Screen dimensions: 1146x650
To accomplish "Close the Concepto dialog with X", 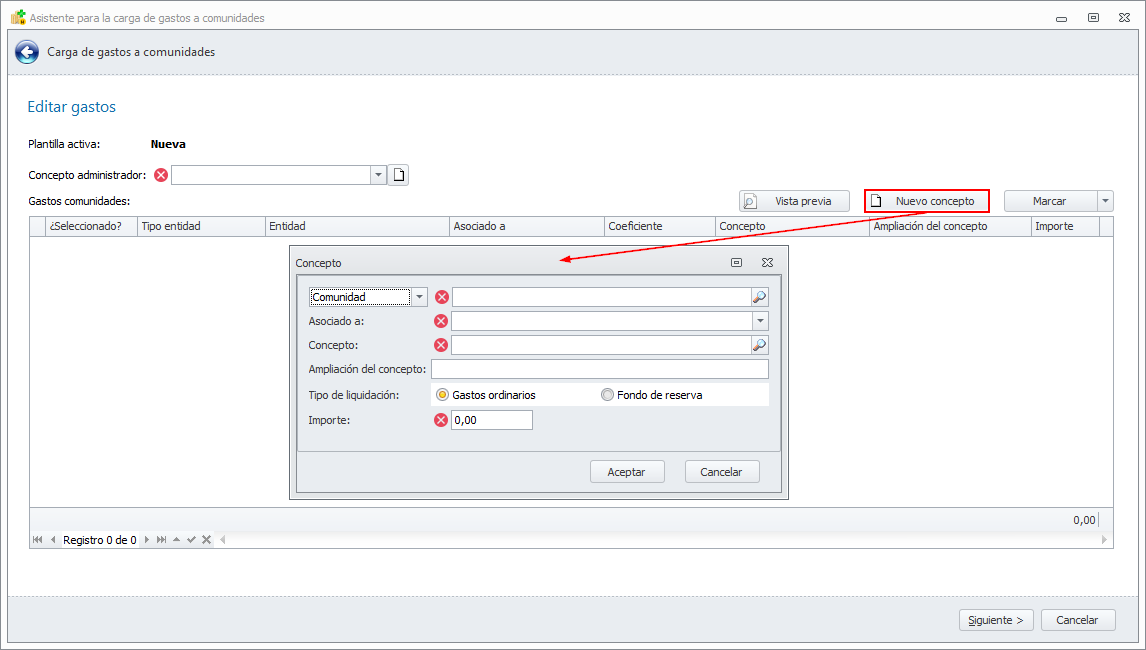I will point(767,262).
